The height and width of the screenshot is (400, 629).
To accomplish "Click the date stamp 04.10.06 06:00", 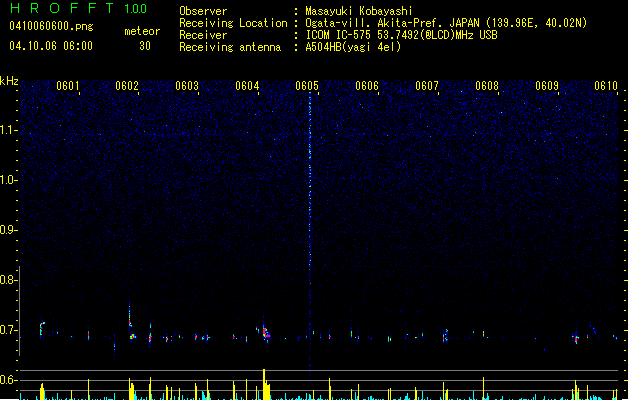I will [x=51, y=46].
